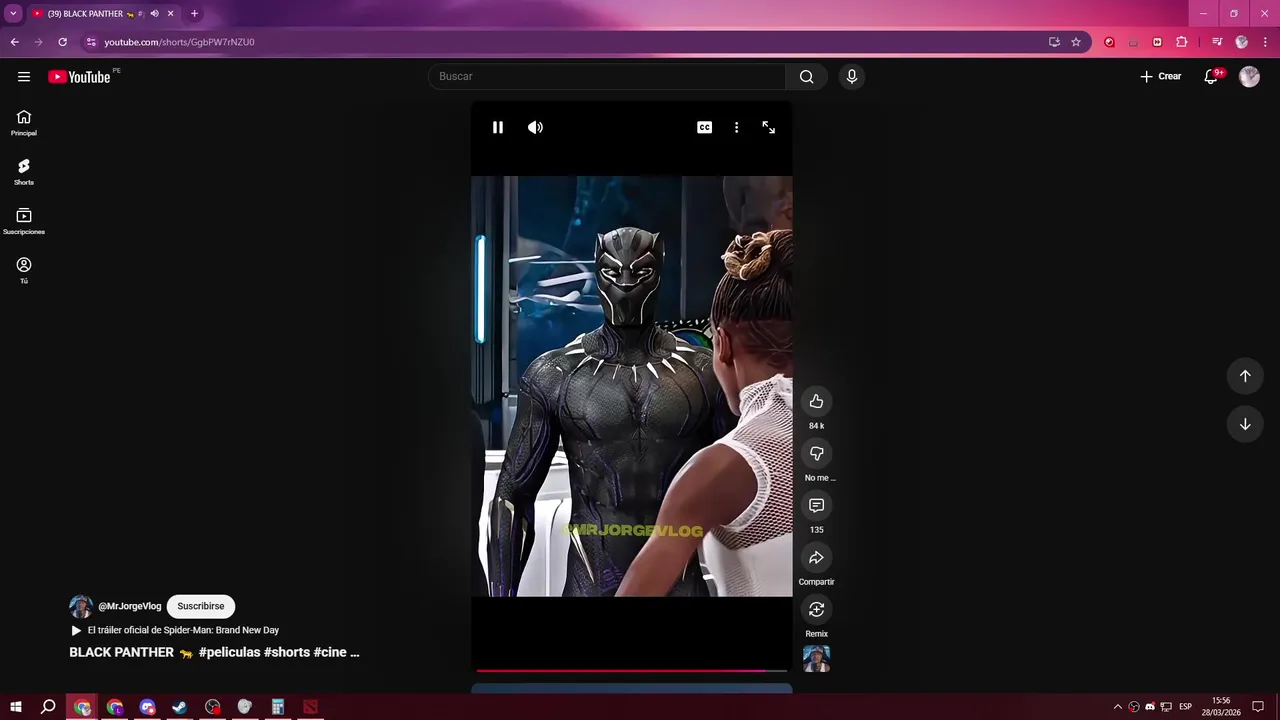Go to previous short with up arrow
Image resolution: width=1280 pixels, height=720 pixels.
tap(1245, 376)
